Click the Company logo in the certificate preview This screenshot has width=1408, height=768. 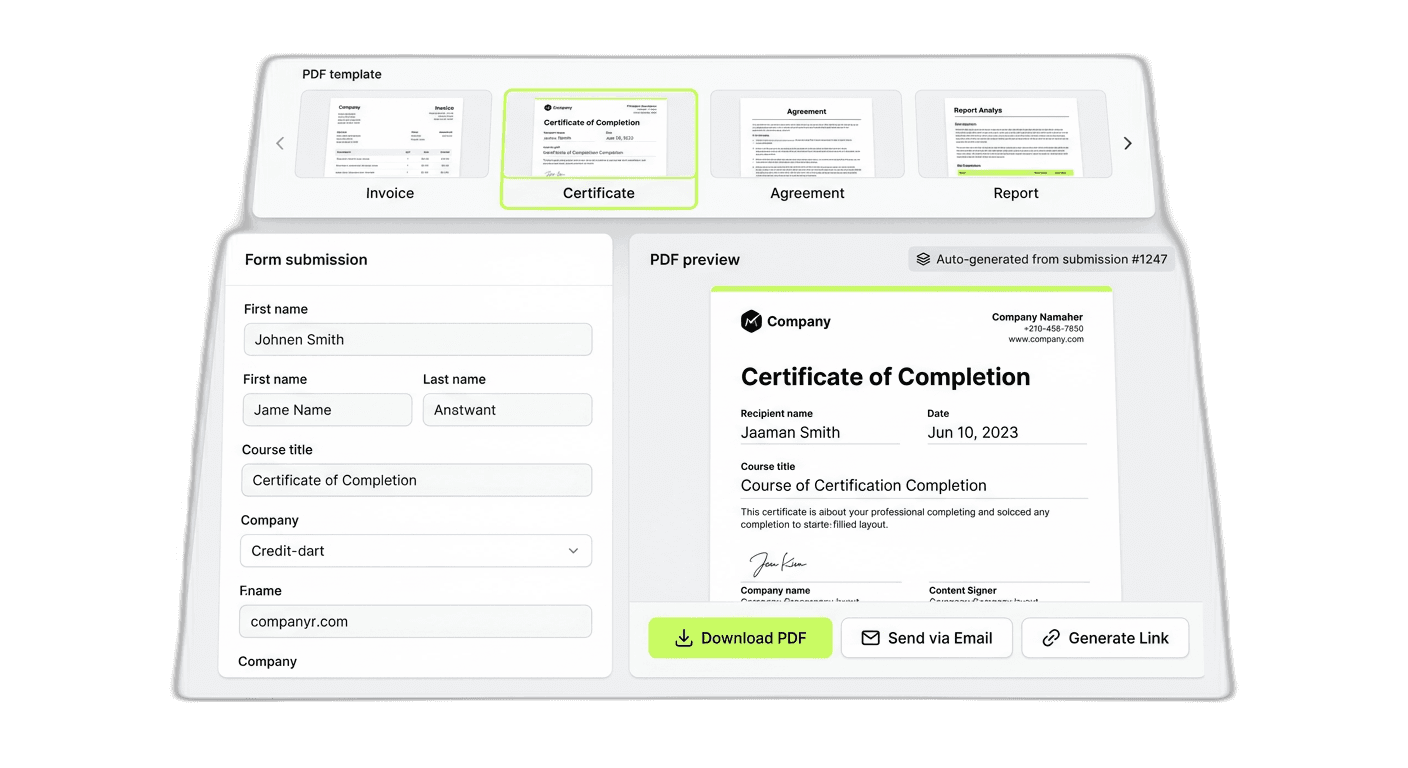[751, 321]
